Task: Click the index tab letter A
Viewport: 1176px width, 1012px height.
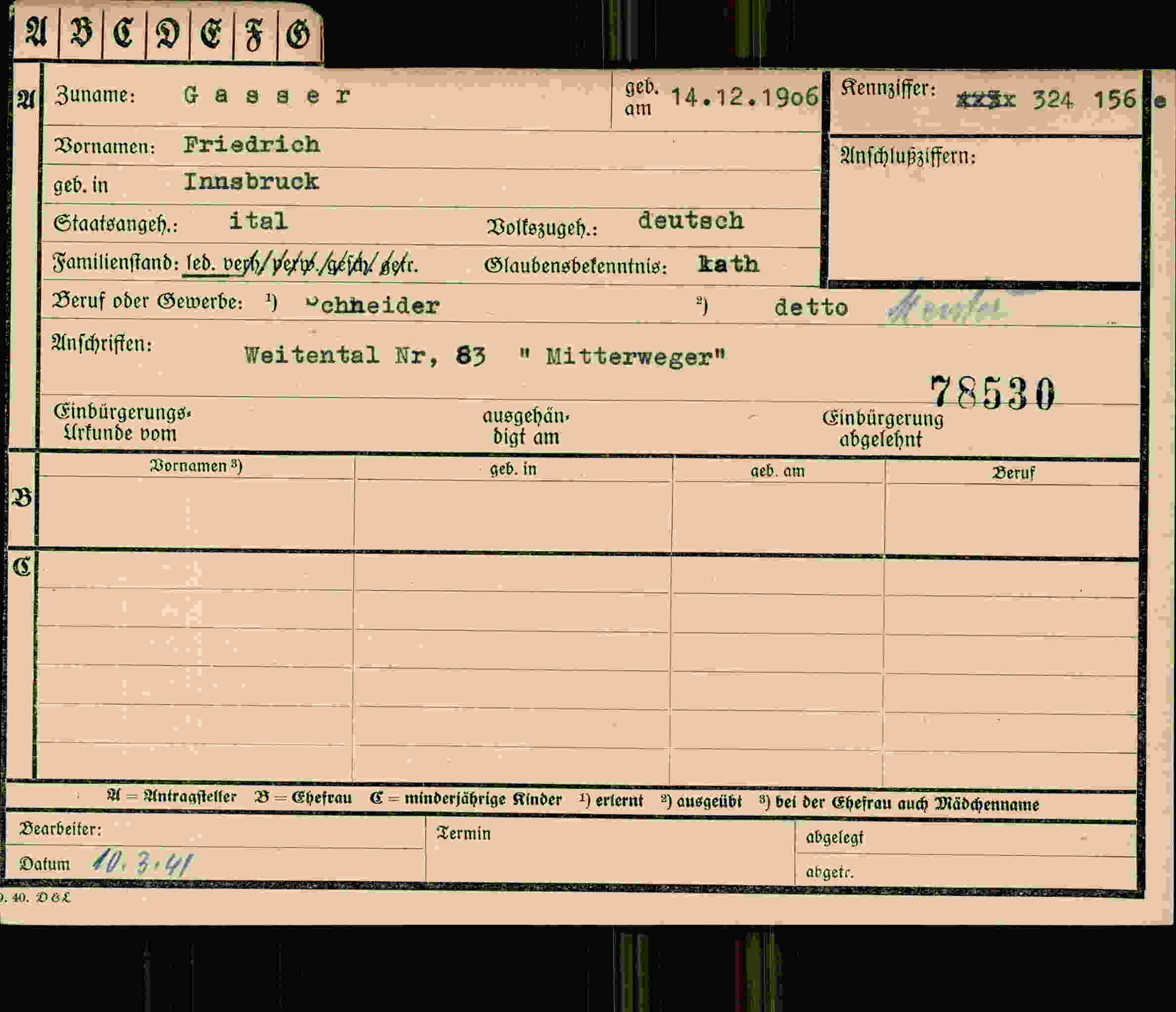Action: pos(37,32)
